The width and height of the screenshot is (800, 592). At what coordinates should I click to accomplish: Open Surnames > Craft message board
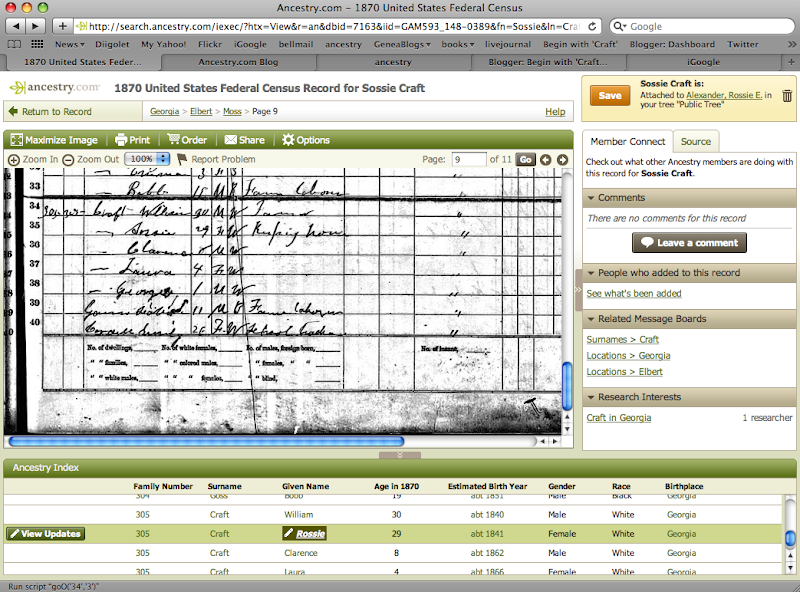point(622,339)
